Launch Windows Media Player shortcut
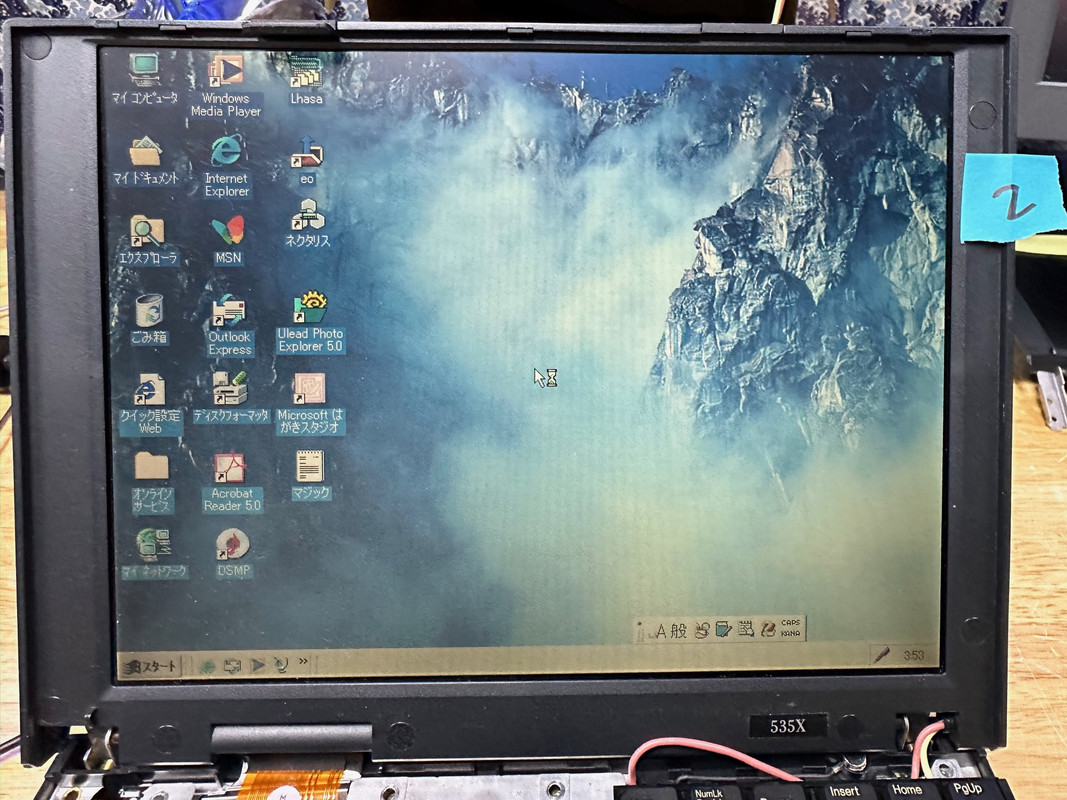 tap(225, 86)
